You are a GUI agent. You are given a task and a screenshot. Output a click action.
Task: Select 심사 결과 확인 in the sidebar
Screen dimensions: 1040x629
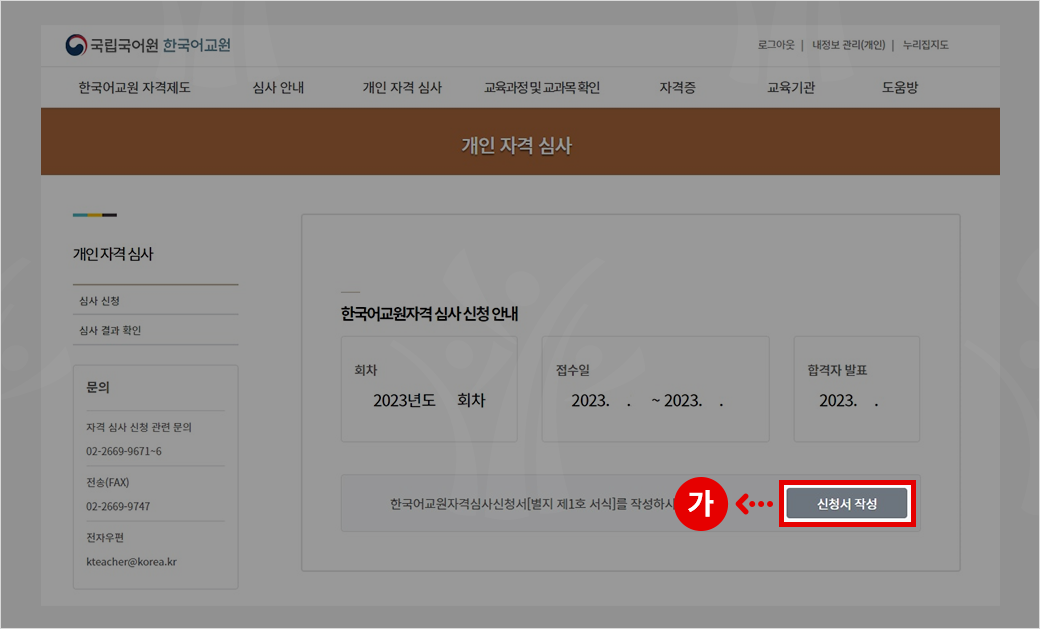click(x=110, y=330)
